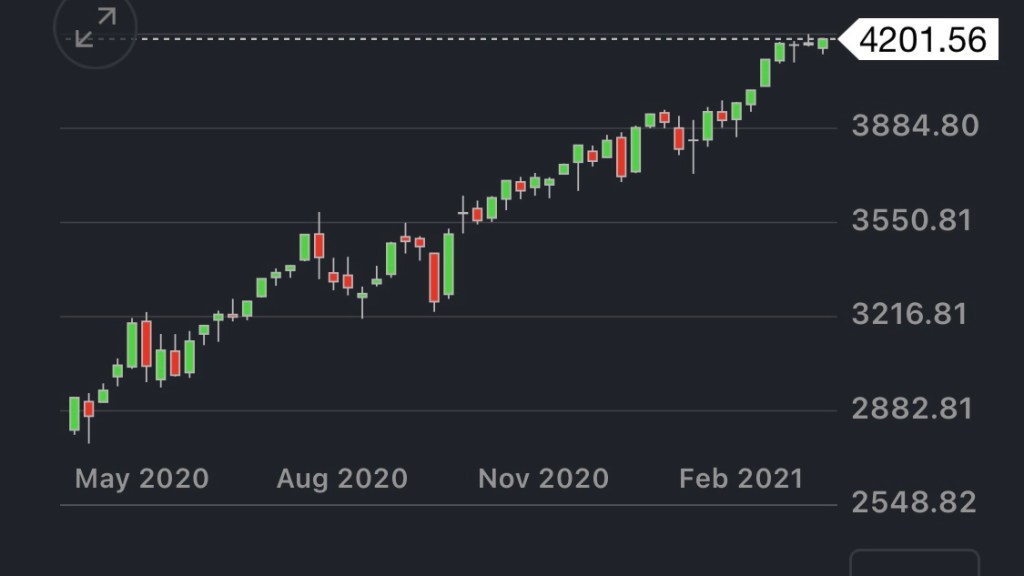Click the current price tag 4201.56
This screenshot has height=576, width=1024.
pos(922,40)
